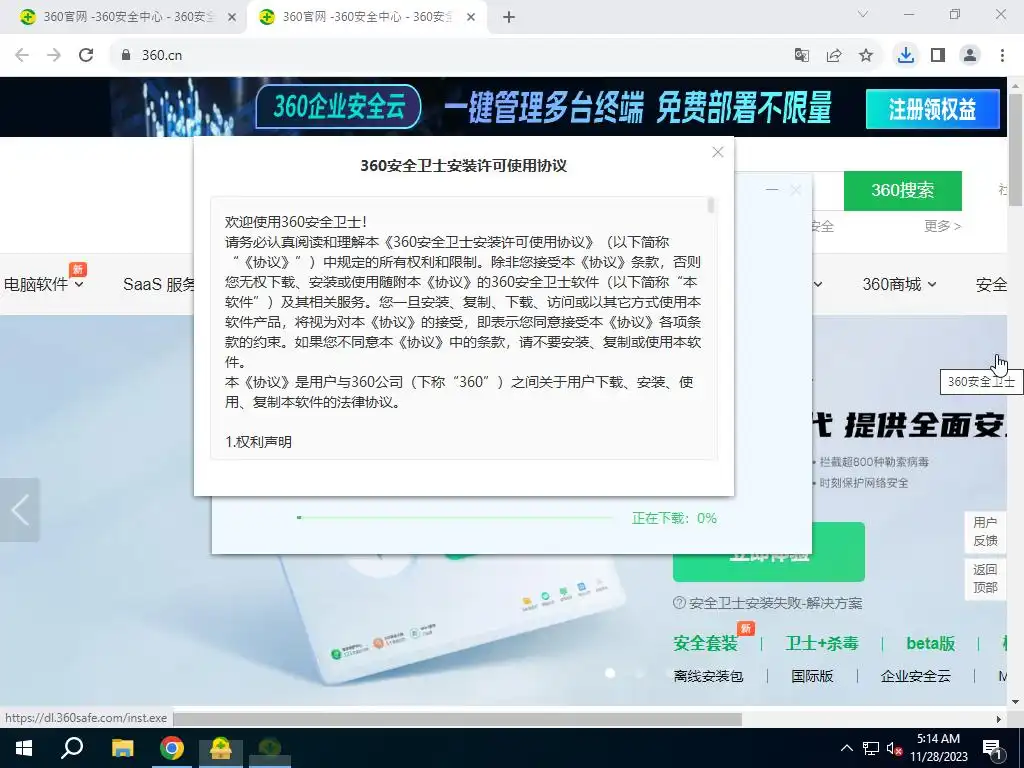Open the tab search chevron
This screenshot has height=768, width=1024.
pos(863,14)
